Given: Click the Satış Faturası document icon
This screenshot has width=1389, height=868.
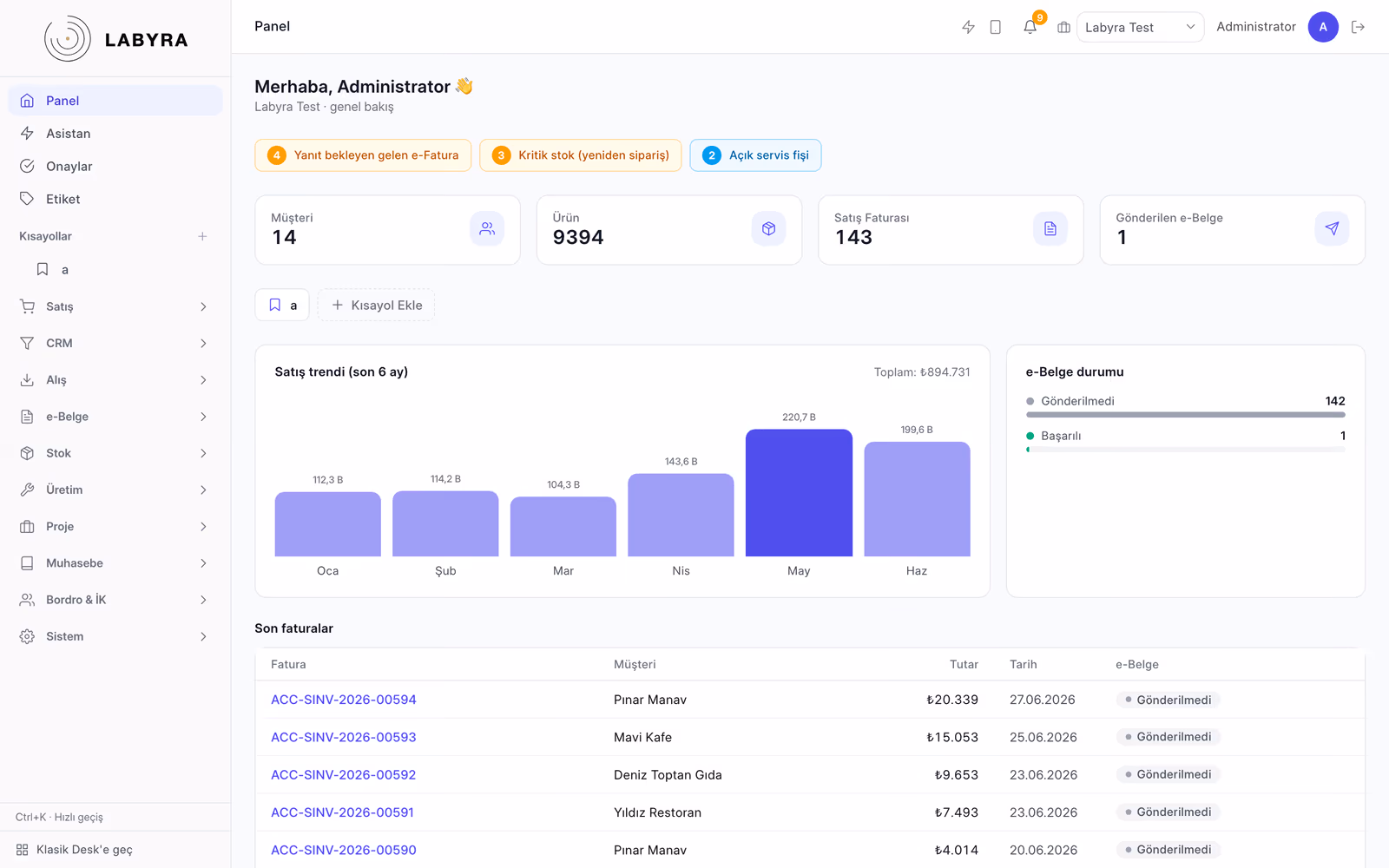Looking at the screenshot, I should [x=1050, y=229].
